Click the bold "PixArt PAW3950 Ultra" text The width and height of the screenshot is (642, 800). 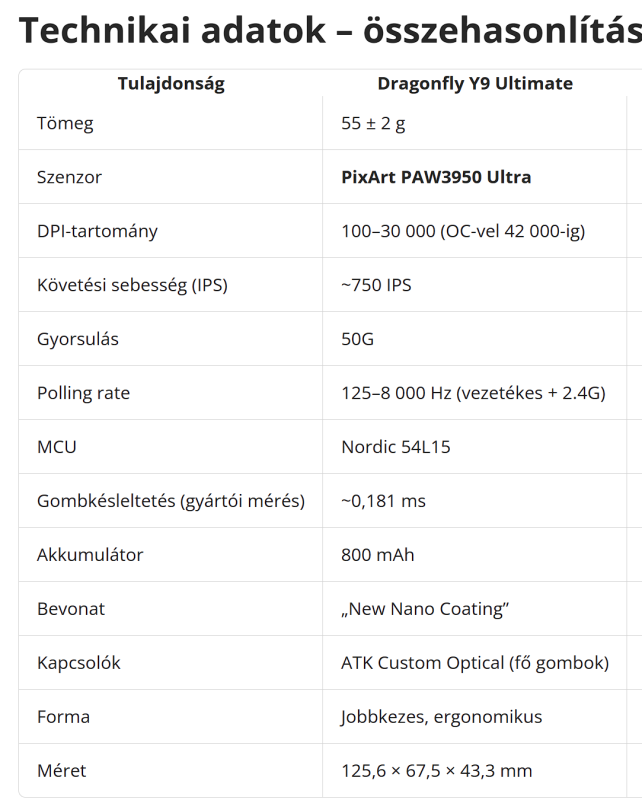pos(436,178)
